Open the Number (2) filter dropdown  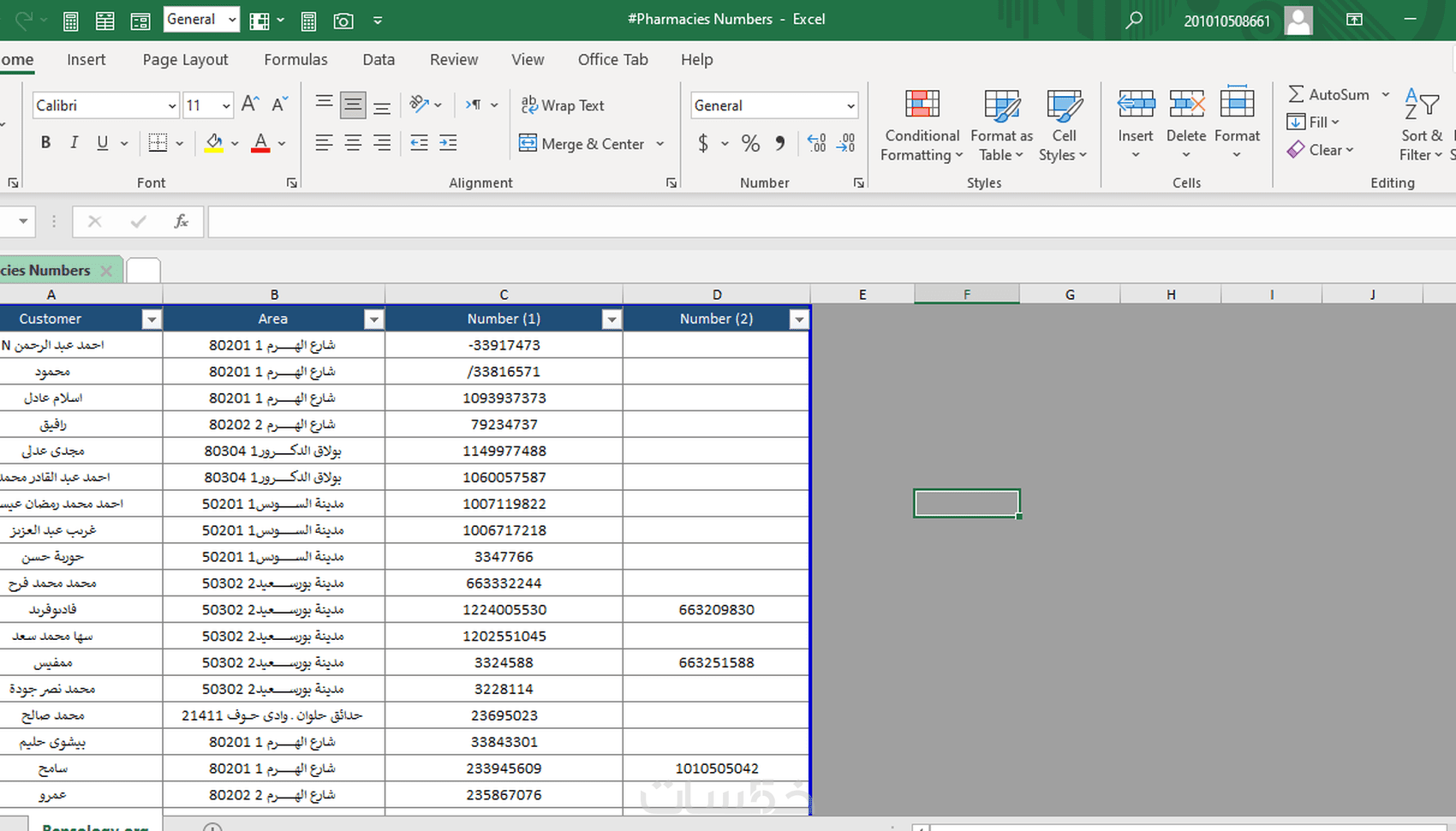(x=799, y=320)
